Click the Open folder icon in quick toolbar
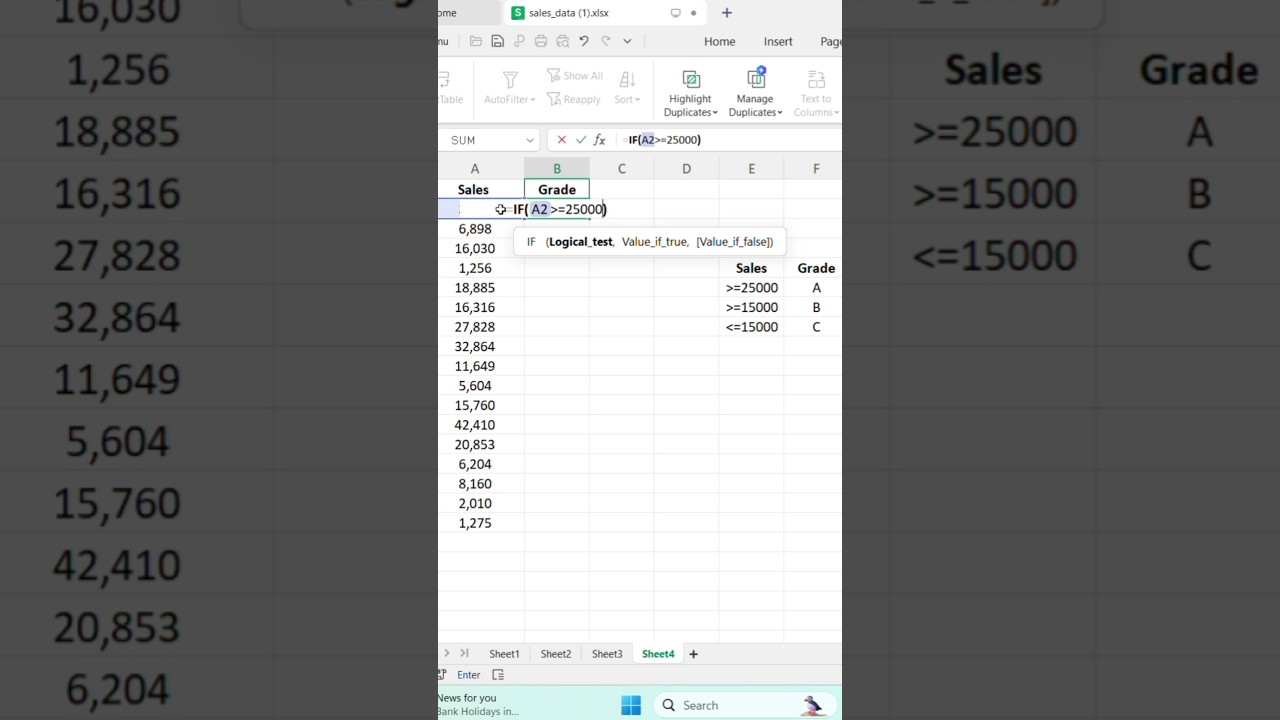 476,41
